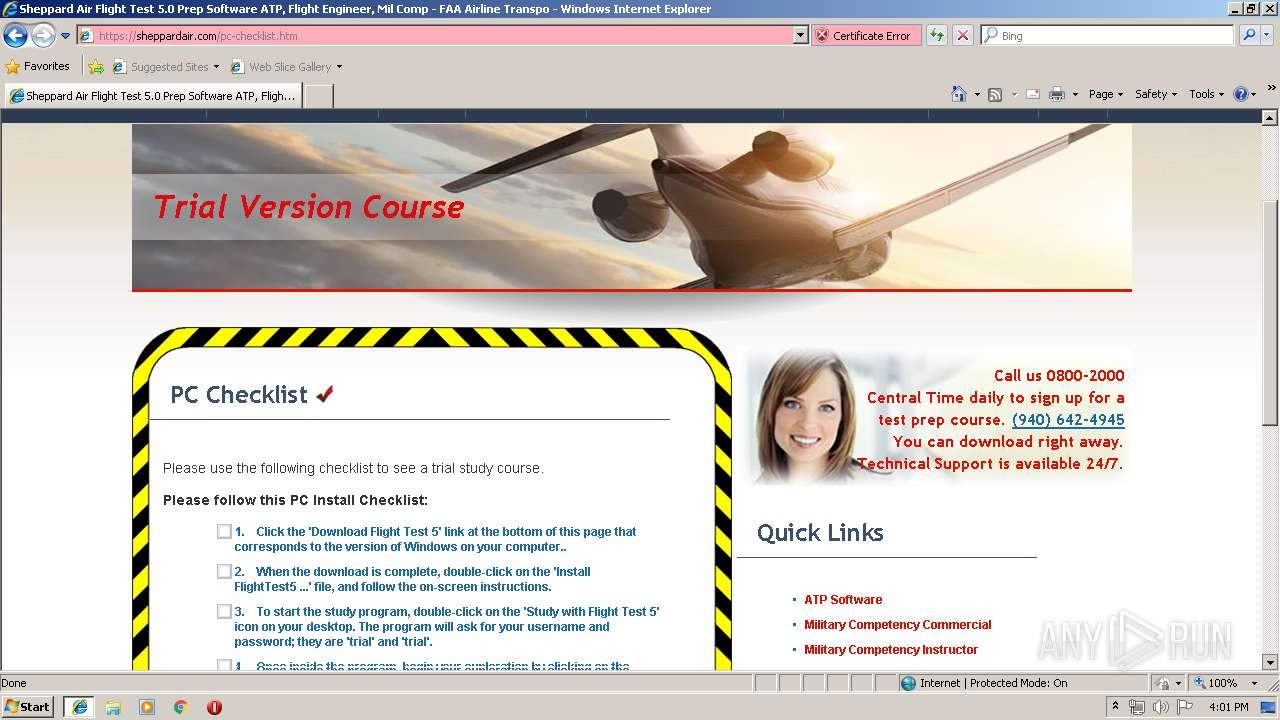Click the Quick Links heading
Screen dimensions: 1280x720
click(820, 532)
